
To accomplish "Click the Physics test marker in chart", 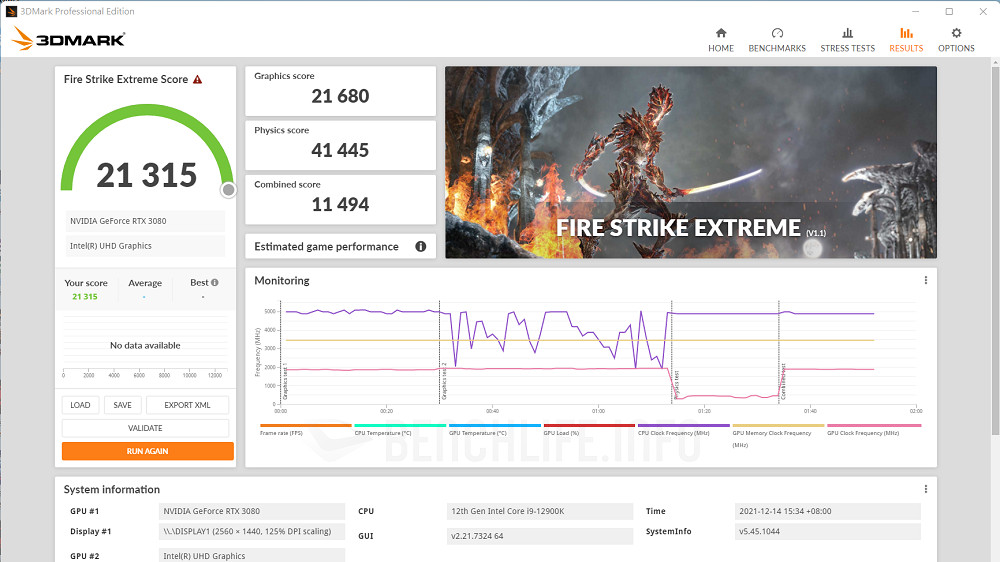I will coord(677,385).
